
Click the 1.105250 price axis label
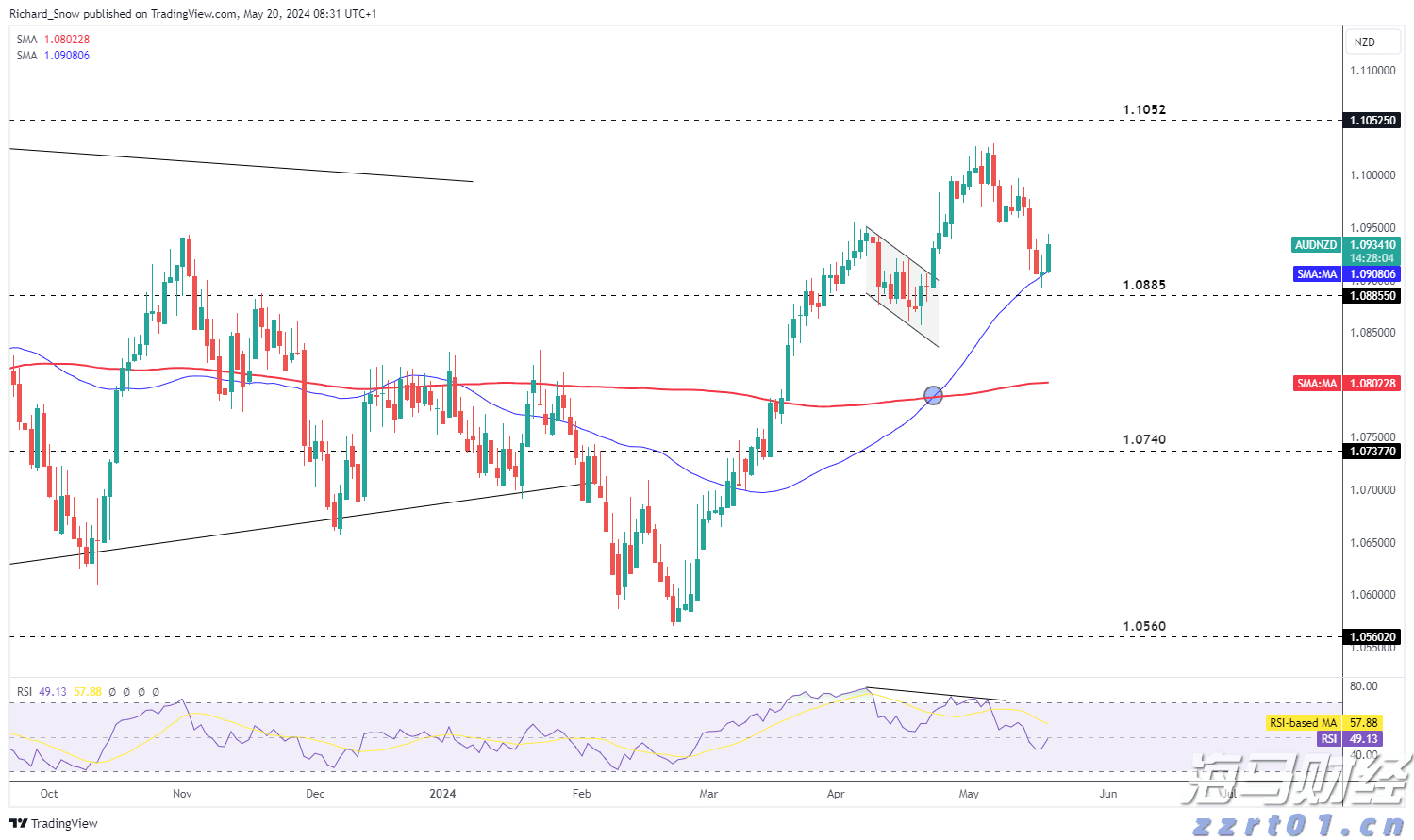click(x=1372, y=121)
